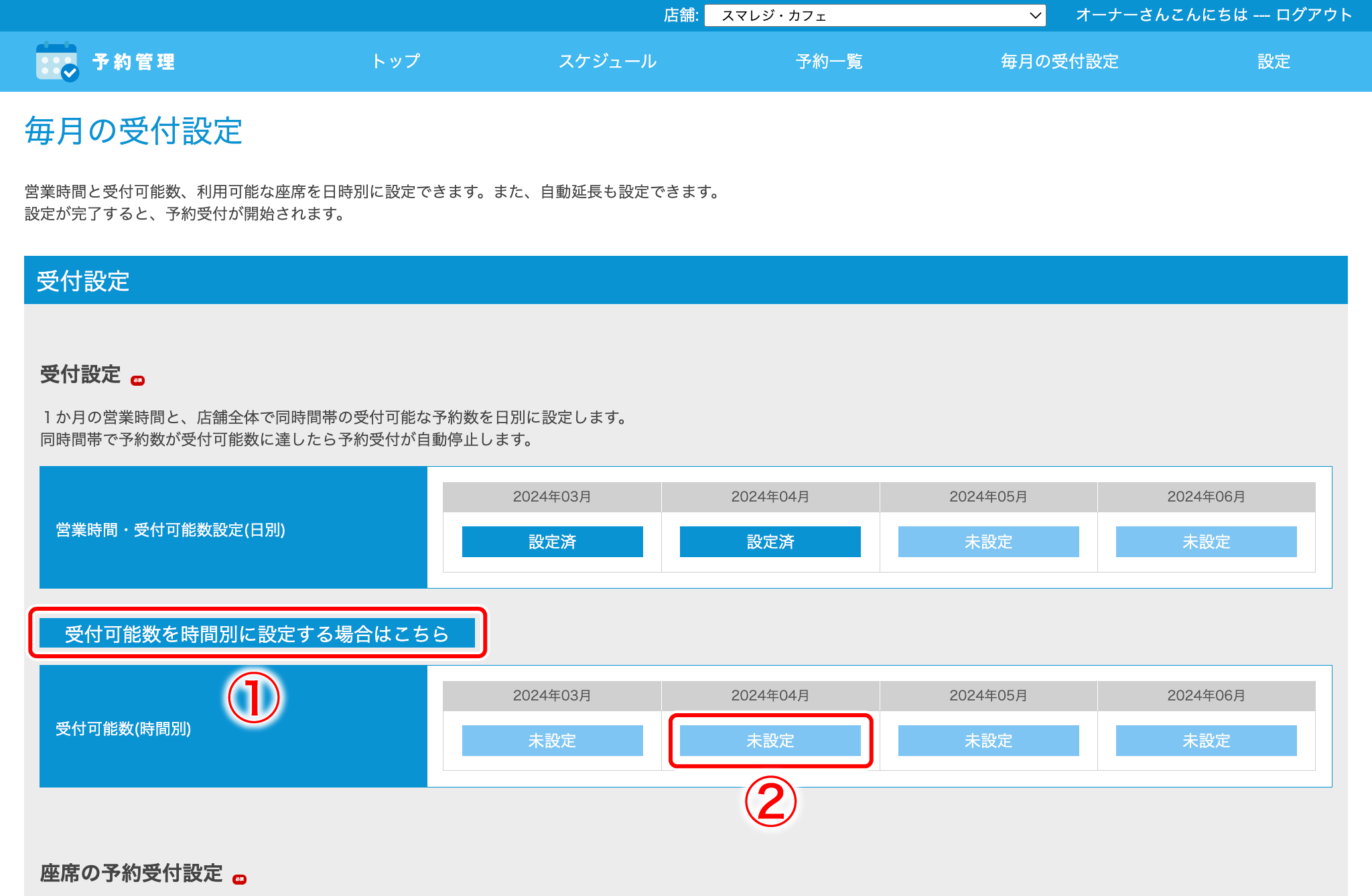This screenshot has height=896, width=1372.
Task: Open 設定済 for 2024年04月 daily settings
Action: click(x=769, y=542)
